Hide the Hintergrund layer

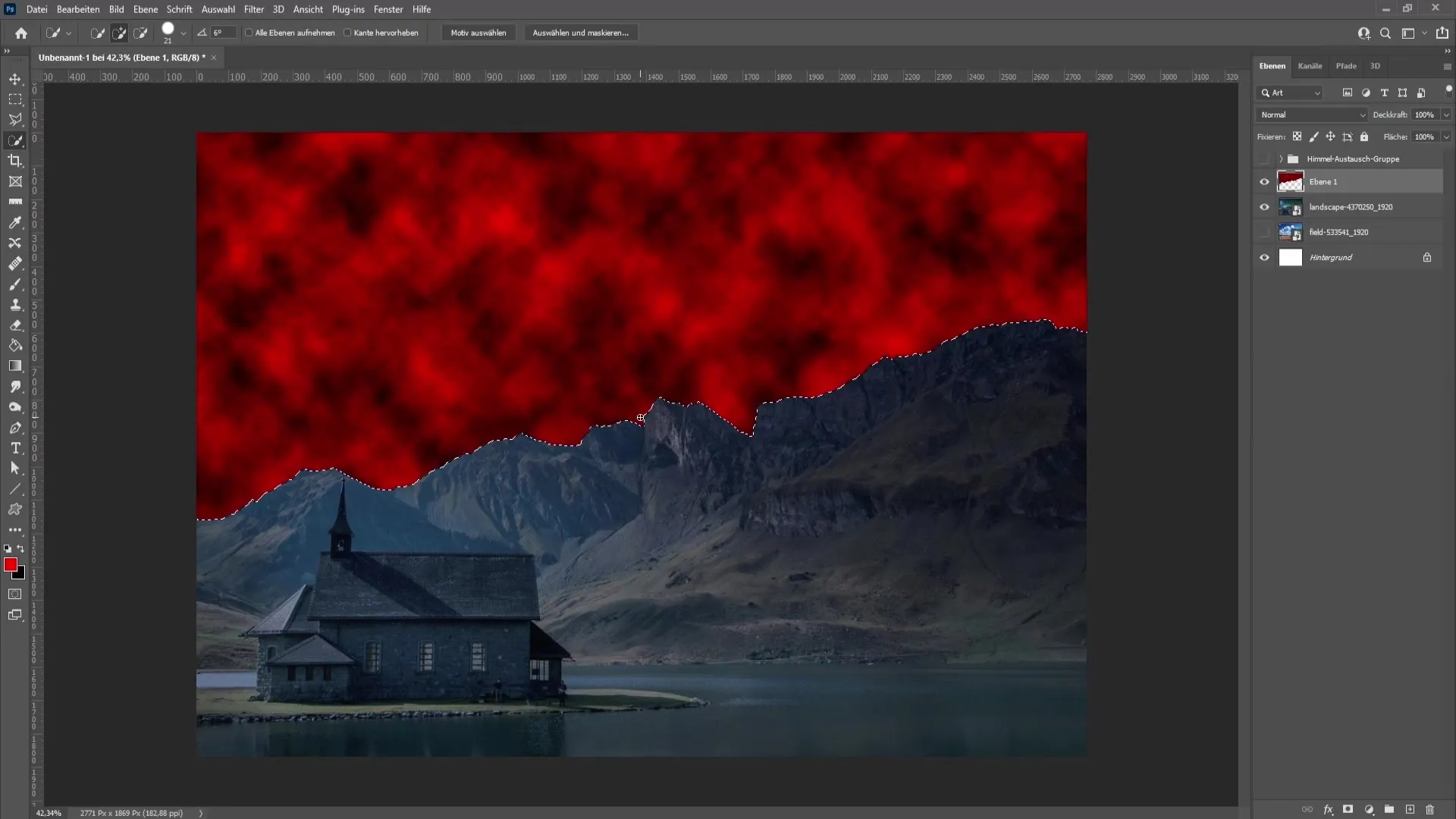point(1264,258)
